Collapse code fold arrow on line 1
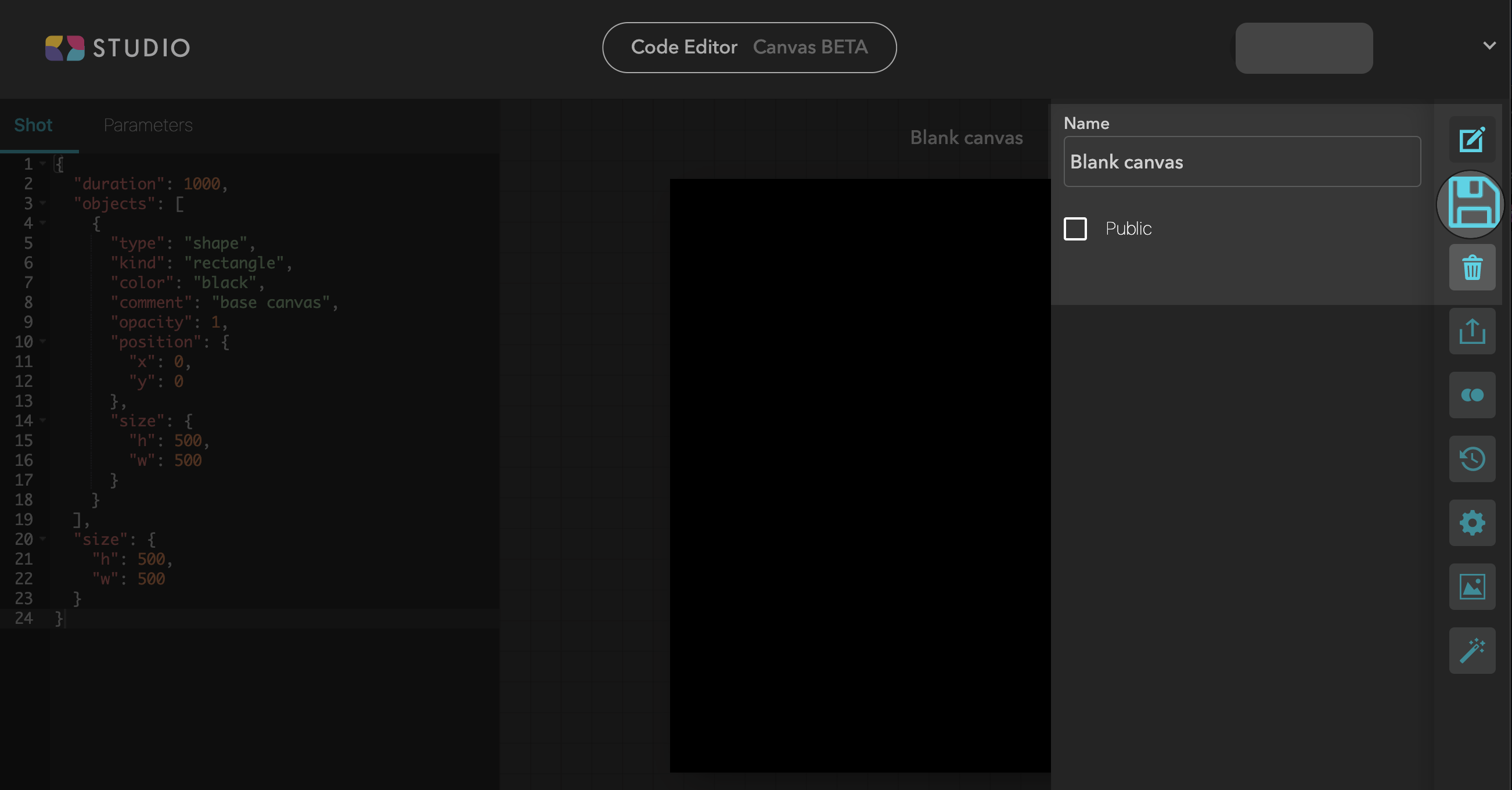 tap(43, 164)
